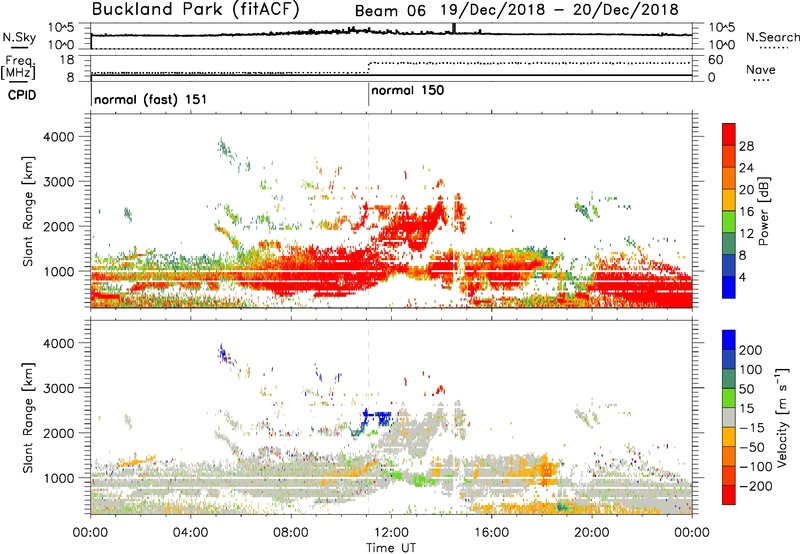Click the 'Power [dB]' color bar label
The width and height of the screenshot is (800, 554).
point(764,211)
